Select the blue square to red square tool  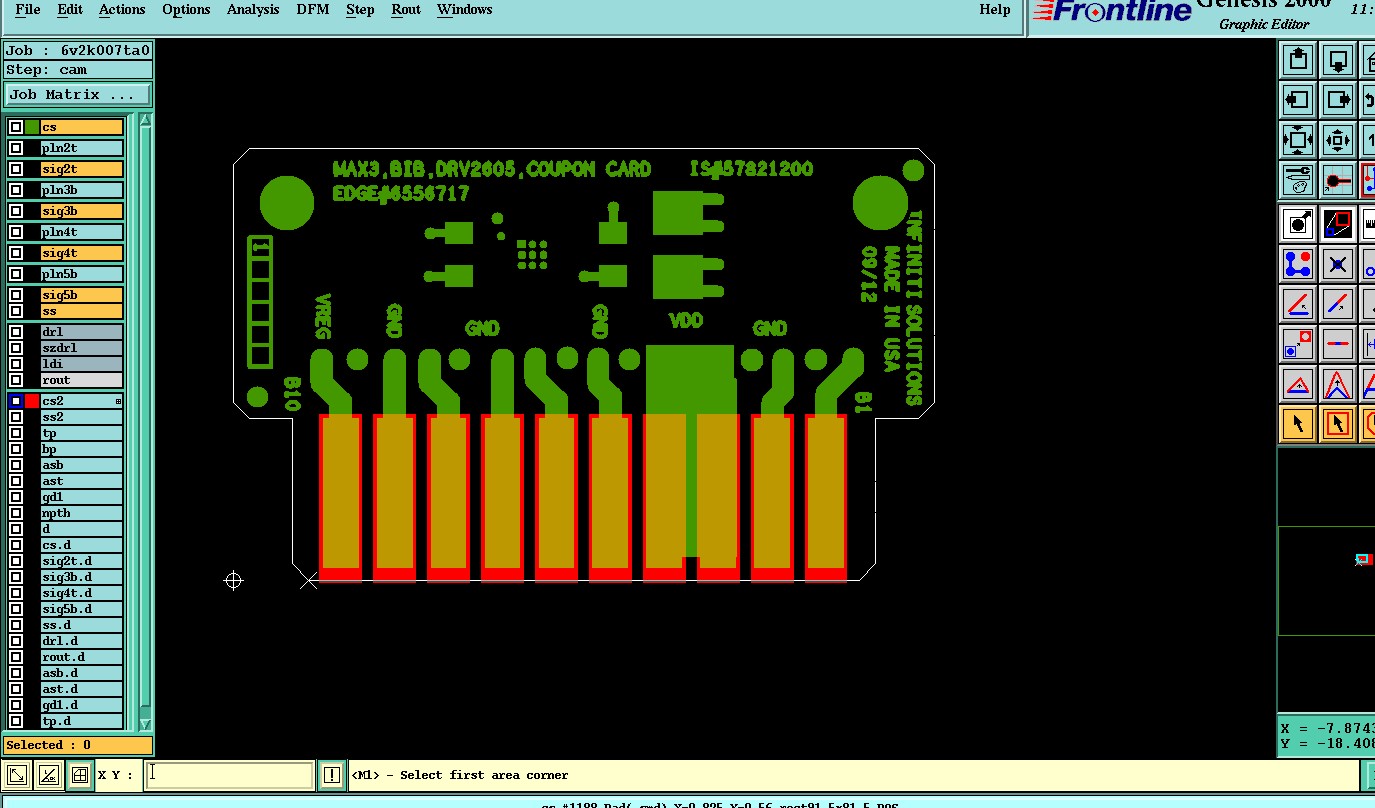(1298, 344)
